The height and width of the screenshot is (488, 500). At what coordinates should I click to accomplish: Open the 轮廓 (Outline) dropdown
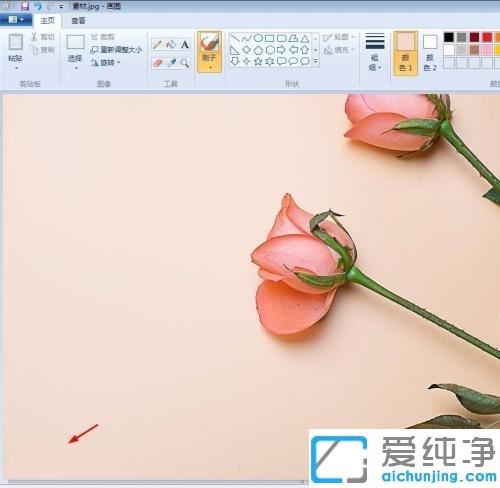[339, 37]
